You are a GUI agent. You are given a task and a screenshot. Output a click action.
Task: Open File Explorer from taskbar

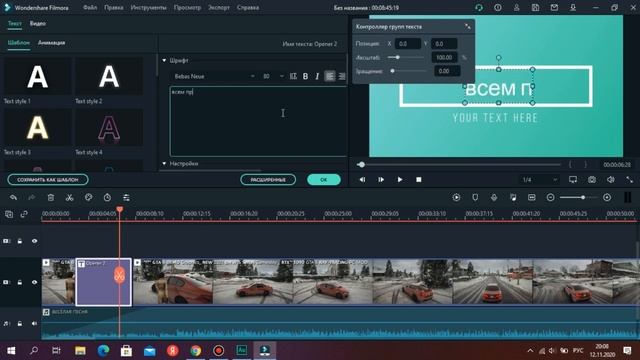tap(80, 351)
